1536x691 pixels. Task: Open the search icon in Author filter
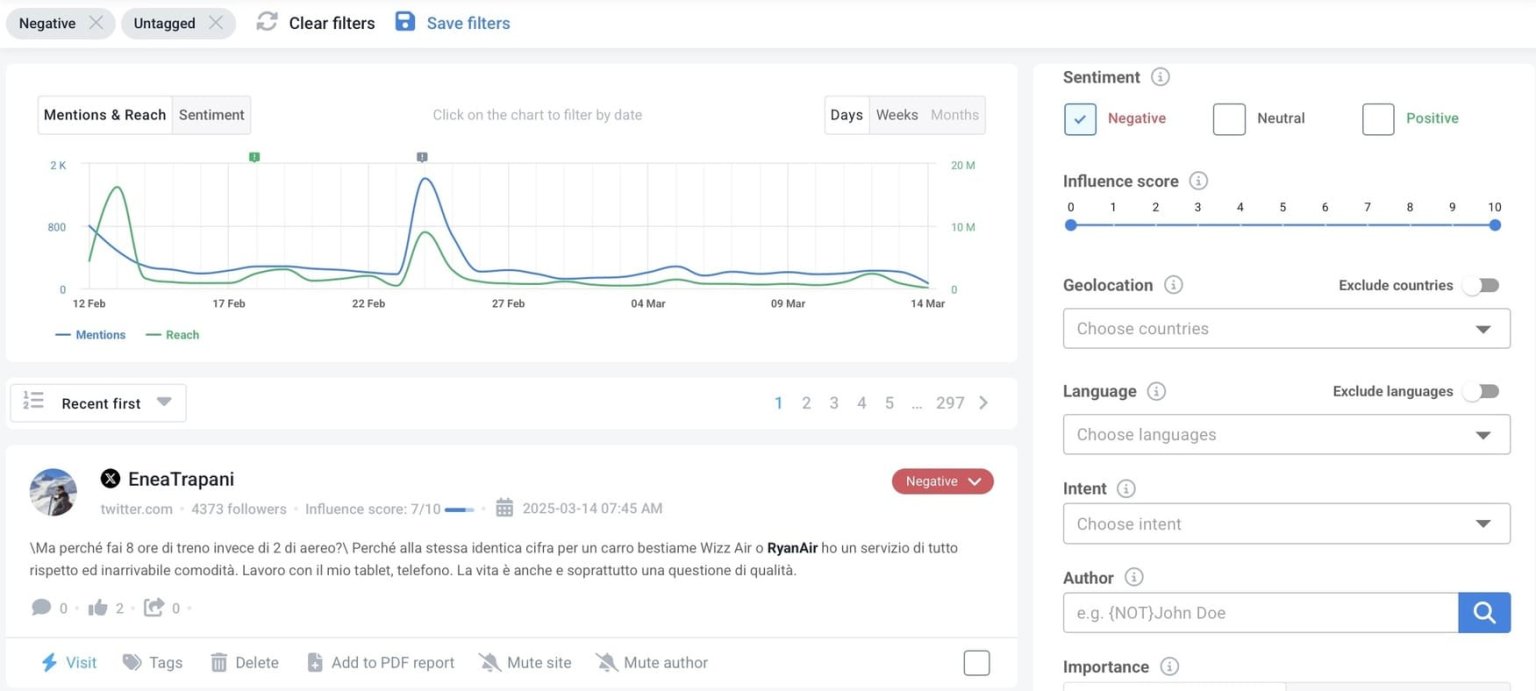point(1484,612)
